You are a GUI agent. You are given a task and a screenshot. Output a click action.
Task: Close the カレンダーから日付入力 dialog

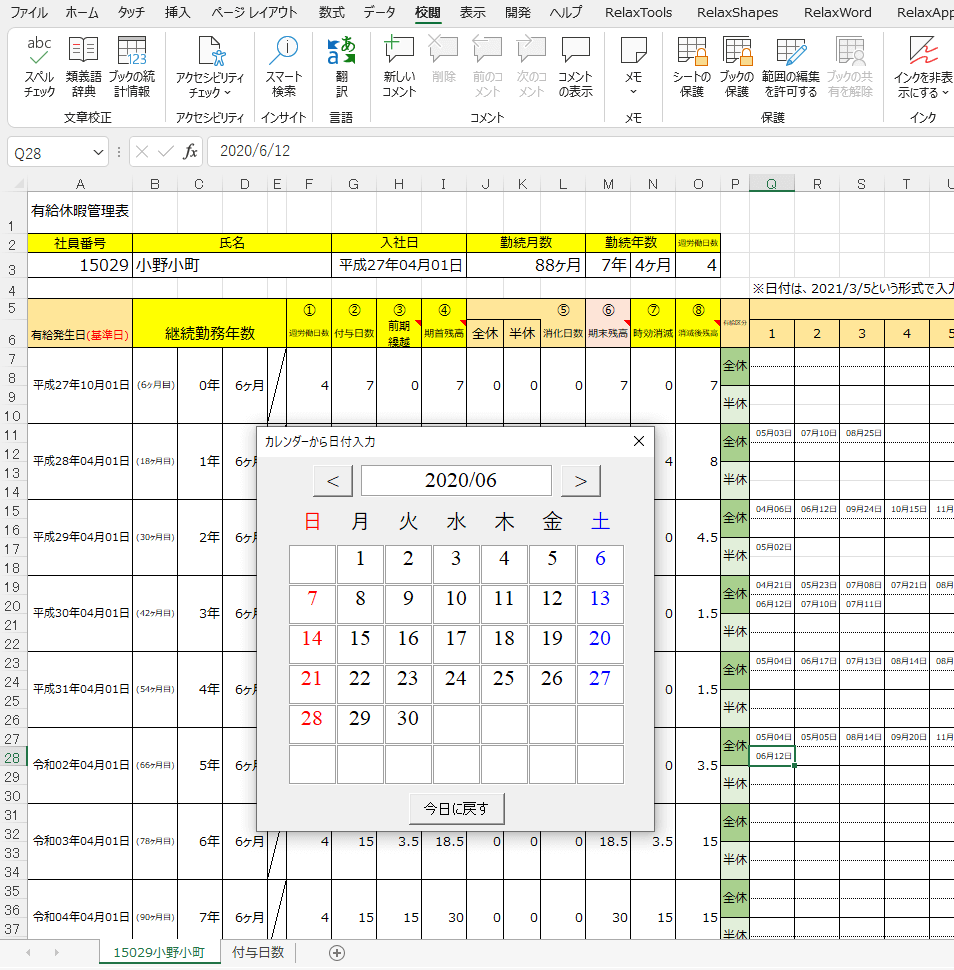point(639,441)
